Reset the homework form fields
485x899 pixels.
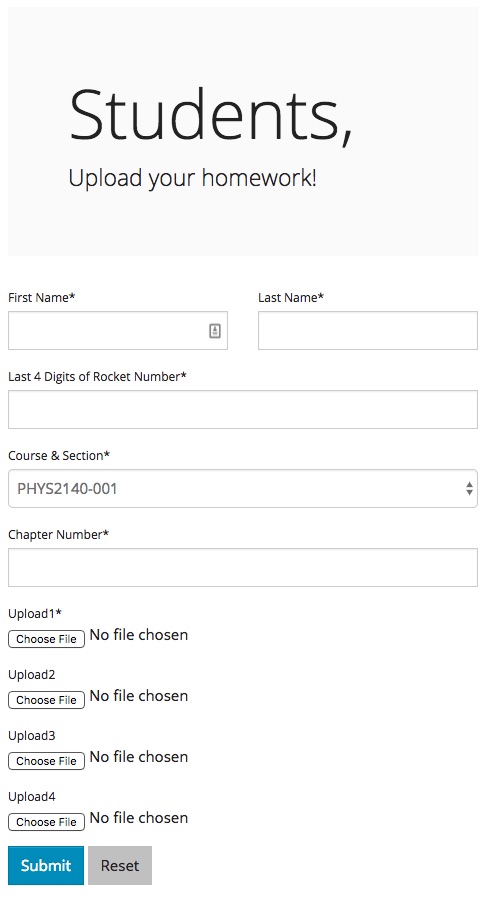[120, 865]
